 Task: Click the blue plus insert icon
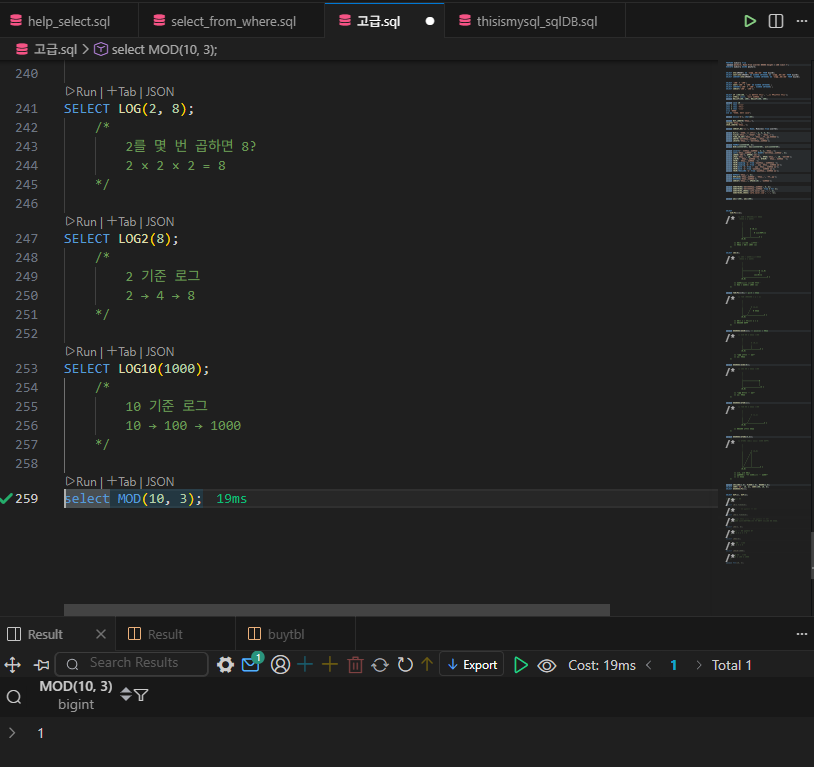(305, 665)
